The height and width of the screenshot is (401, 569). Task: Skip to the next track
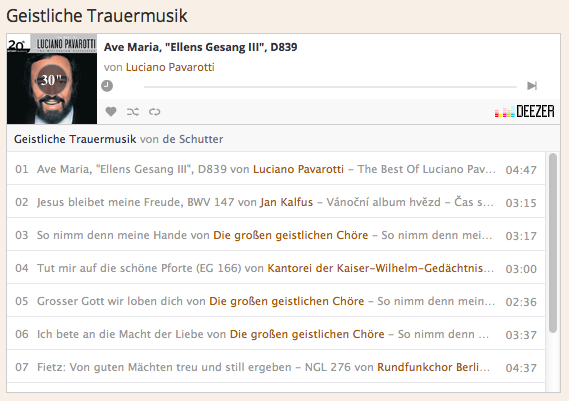point(532,86)
